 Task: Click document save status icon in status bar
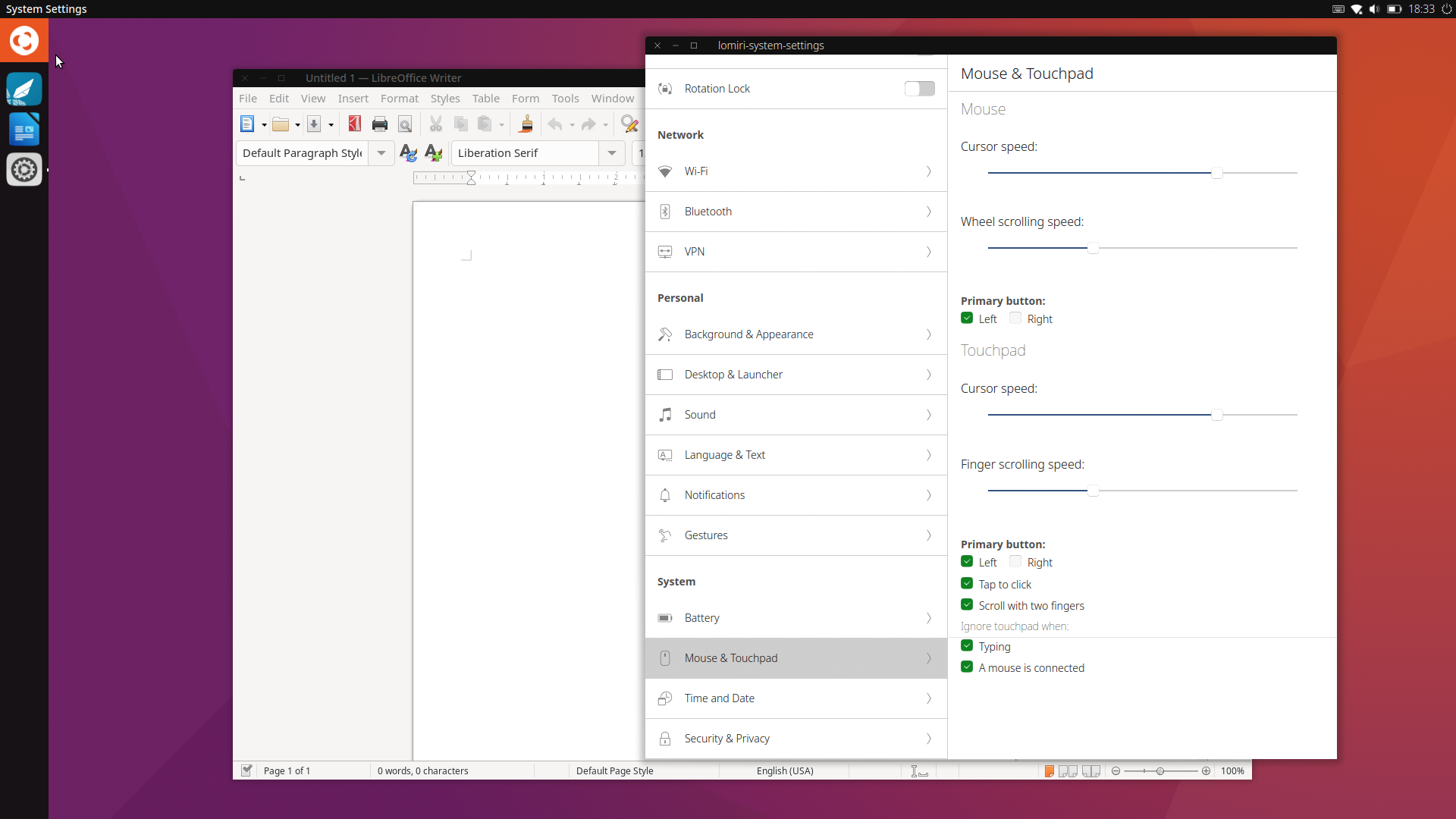click(x=246, y=770)
